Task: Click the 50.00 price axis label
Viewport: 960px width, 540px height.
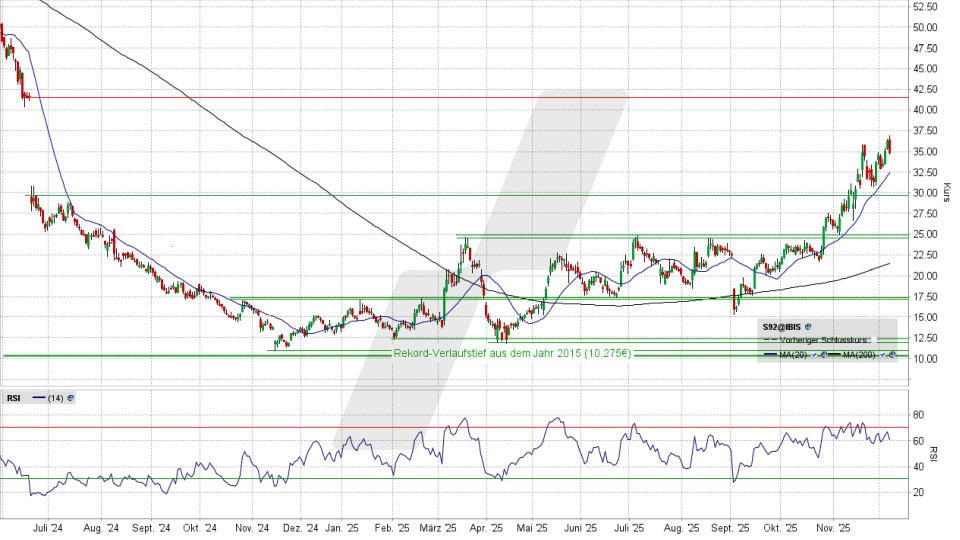Action: pos(925,28)
